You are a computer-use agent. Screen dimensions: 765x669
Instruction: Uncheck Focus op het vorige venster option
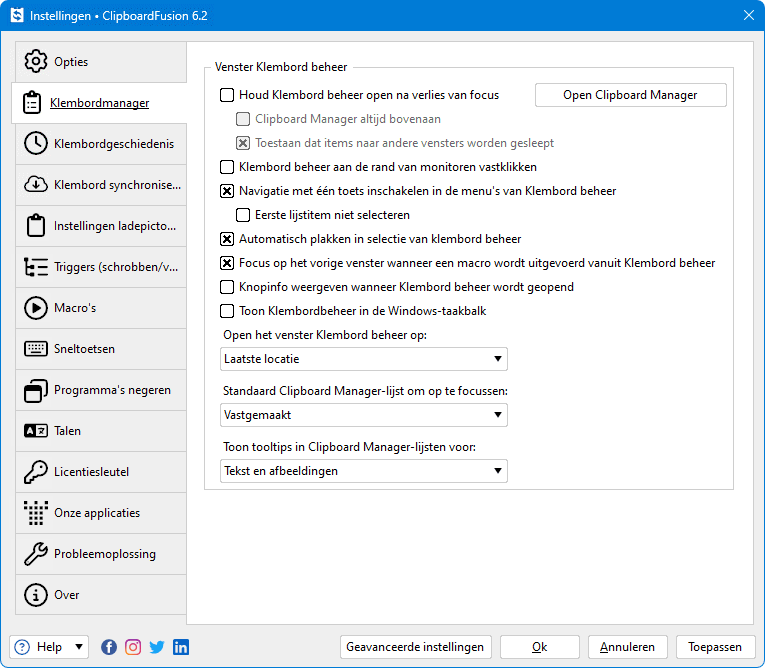227,263
